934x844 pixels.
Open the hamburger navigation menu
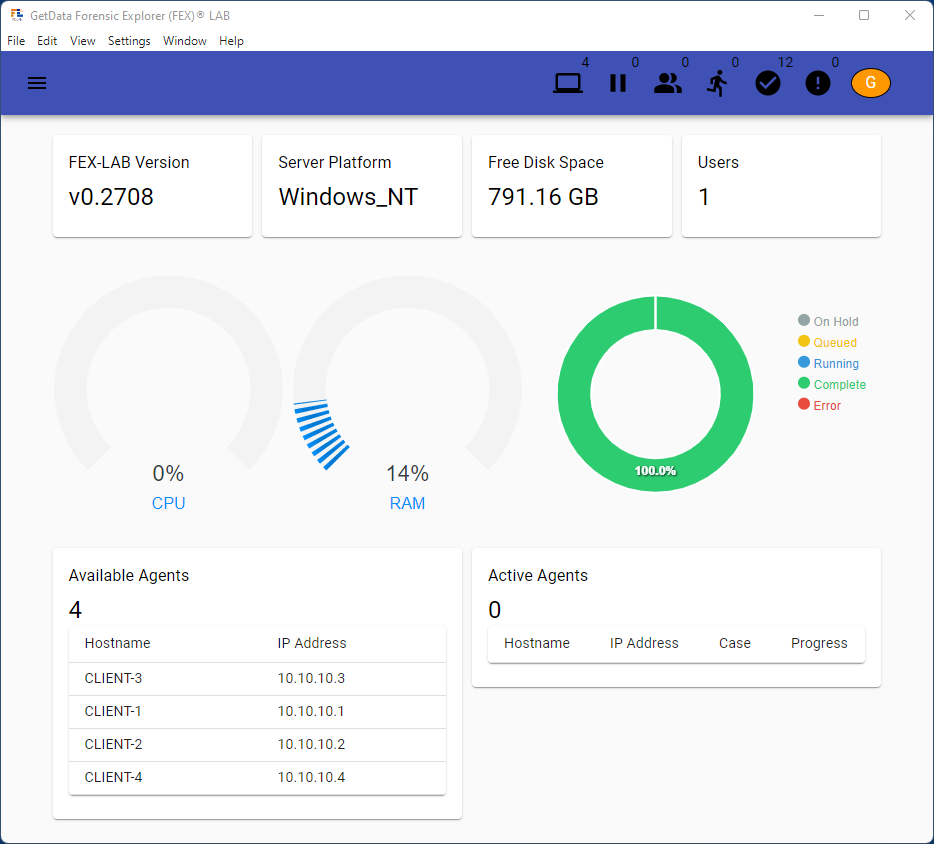pyautogui.click(x=37, y=83)
